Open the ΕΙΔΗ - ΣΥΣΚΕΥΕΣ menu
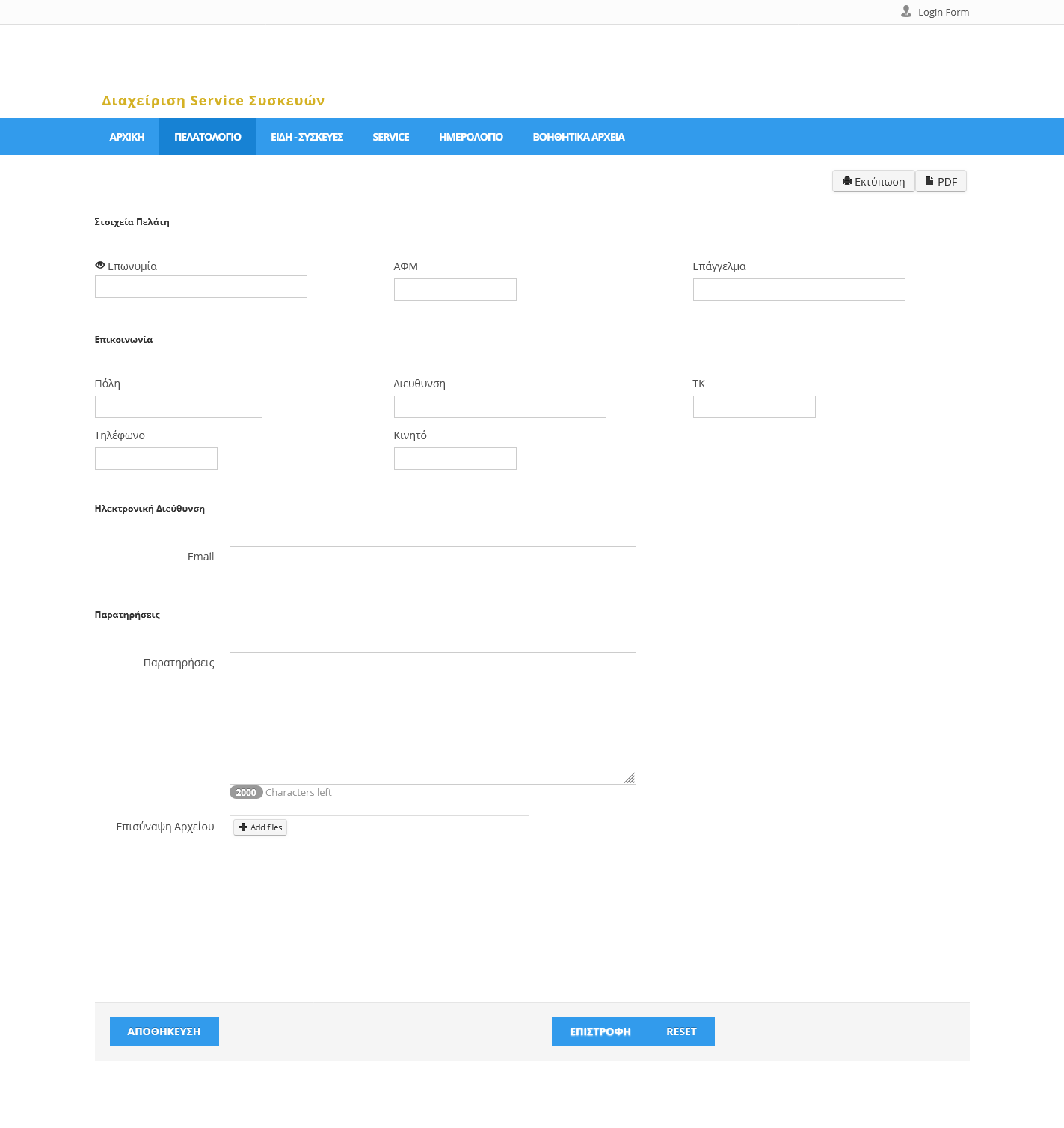This screenshot has height=1128, width=1064. 307,137
